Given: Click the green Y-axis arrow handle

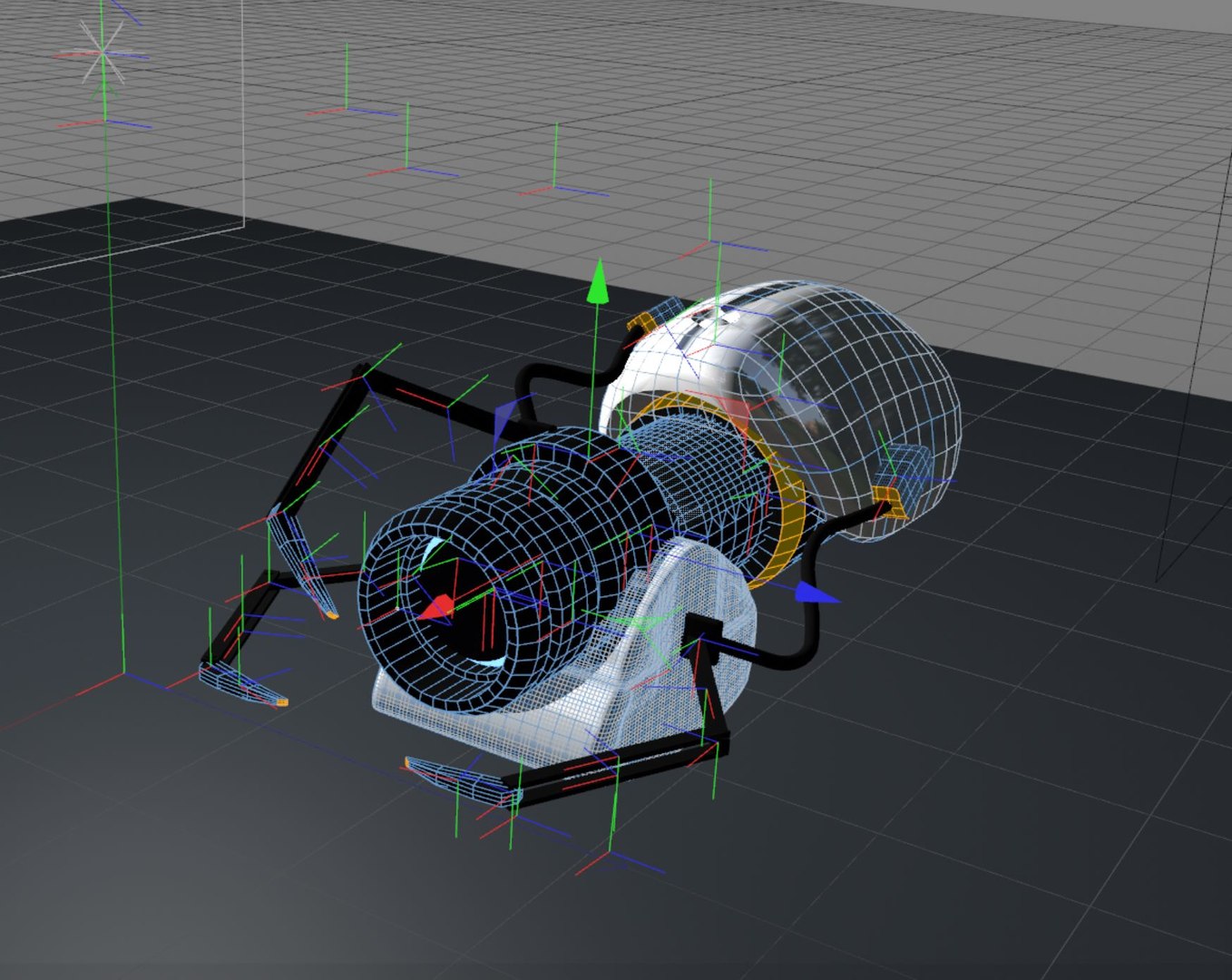Looking at the screenshot, I should point(597,281).
